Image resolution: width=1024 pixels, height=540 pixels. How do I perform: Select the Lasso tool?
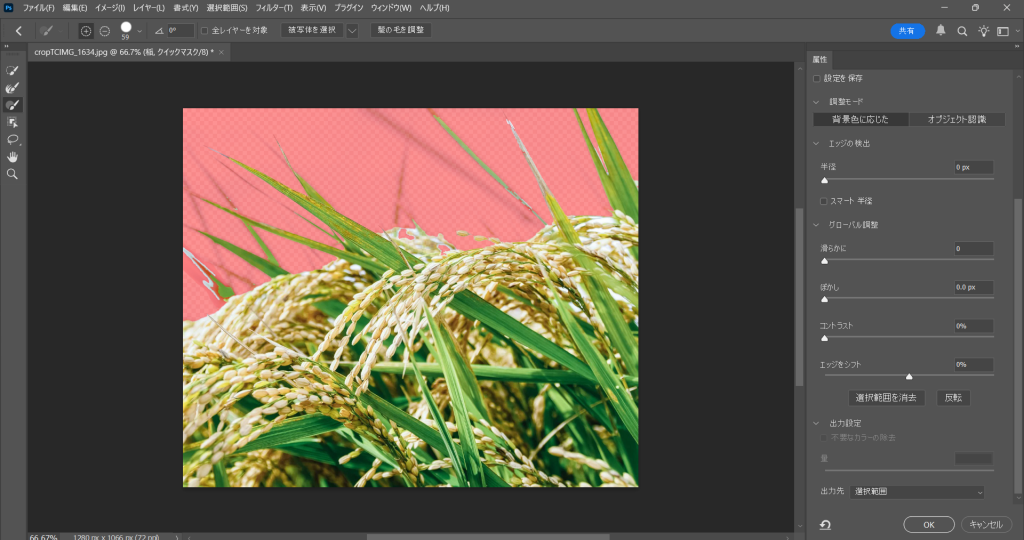[13, 139]
